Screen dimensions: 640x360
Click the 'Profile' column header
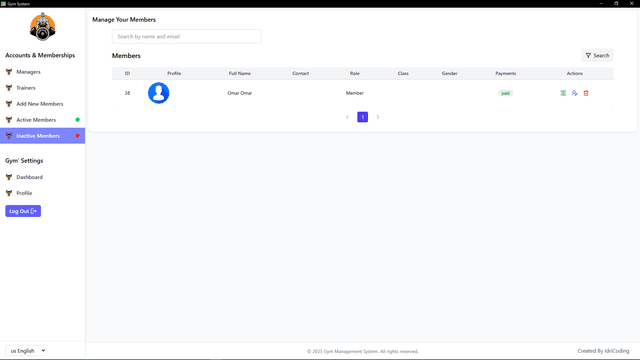[174, 73]
